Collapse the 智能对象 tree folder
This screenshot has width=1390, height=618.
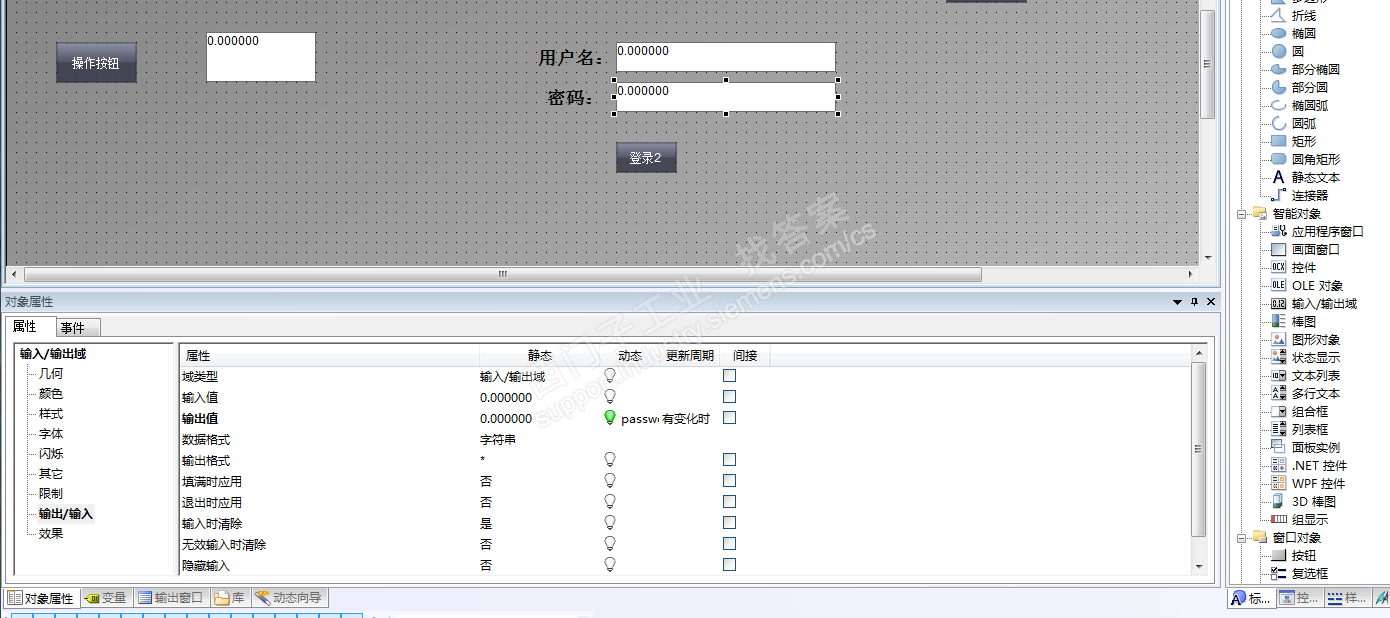coord(1241,214)
